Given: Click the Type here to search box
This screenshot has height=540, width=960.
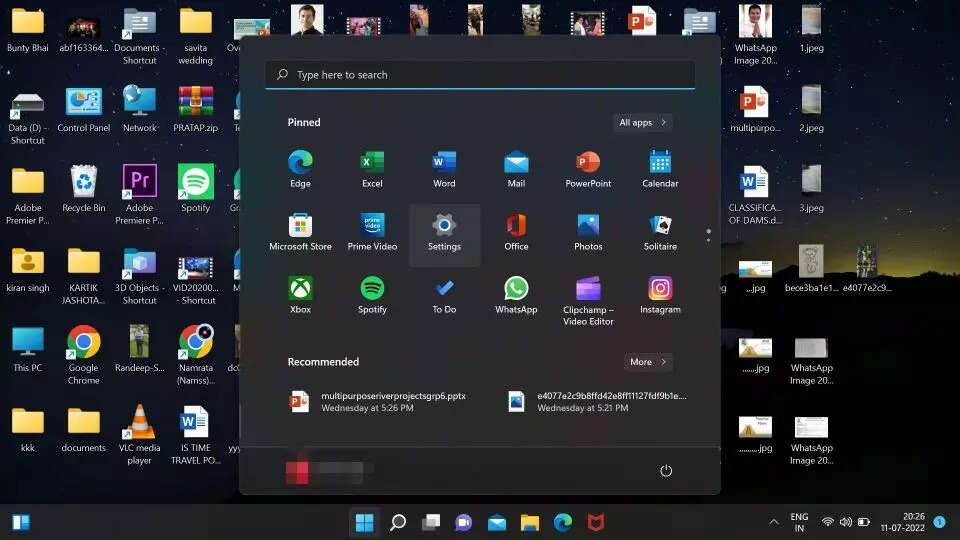Looking at the screenshot, I should [x=480, y=75].
